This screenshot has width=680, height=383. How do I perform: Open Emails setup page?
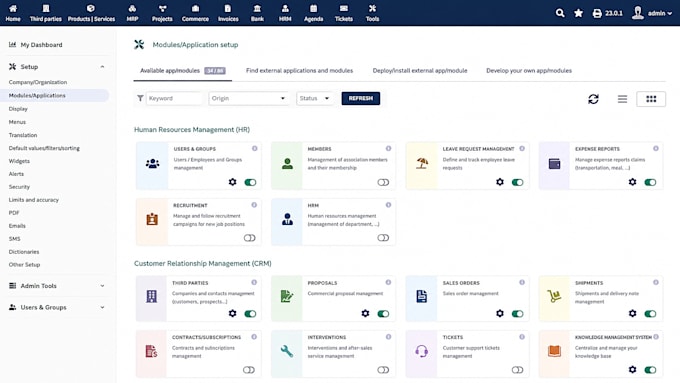click(17, 226)
